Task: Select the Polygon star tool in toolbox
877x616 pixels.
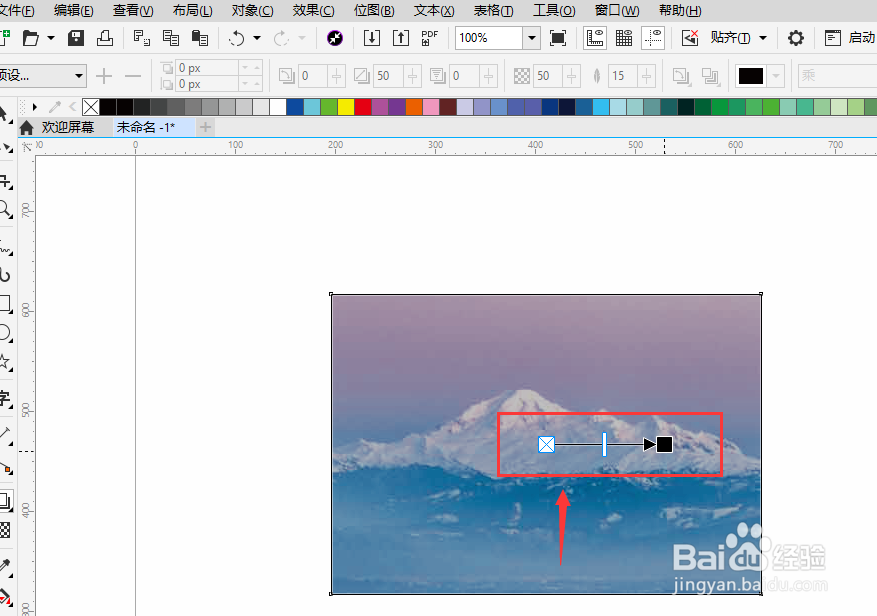Action: click(6, 362)
